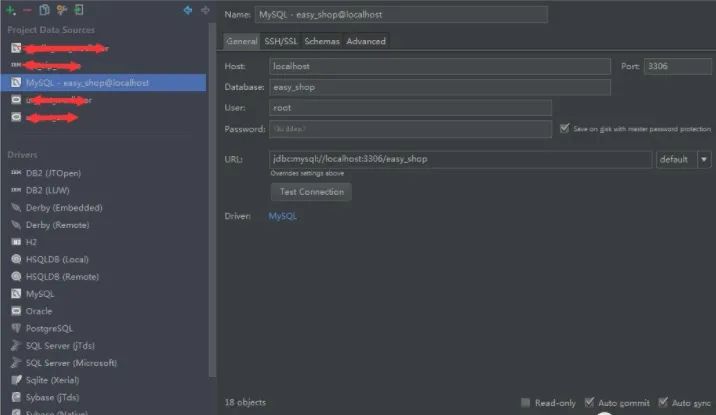Open the MySQL driver link
The width and height of the screenshot is (716, 415).
coord(282,216)
